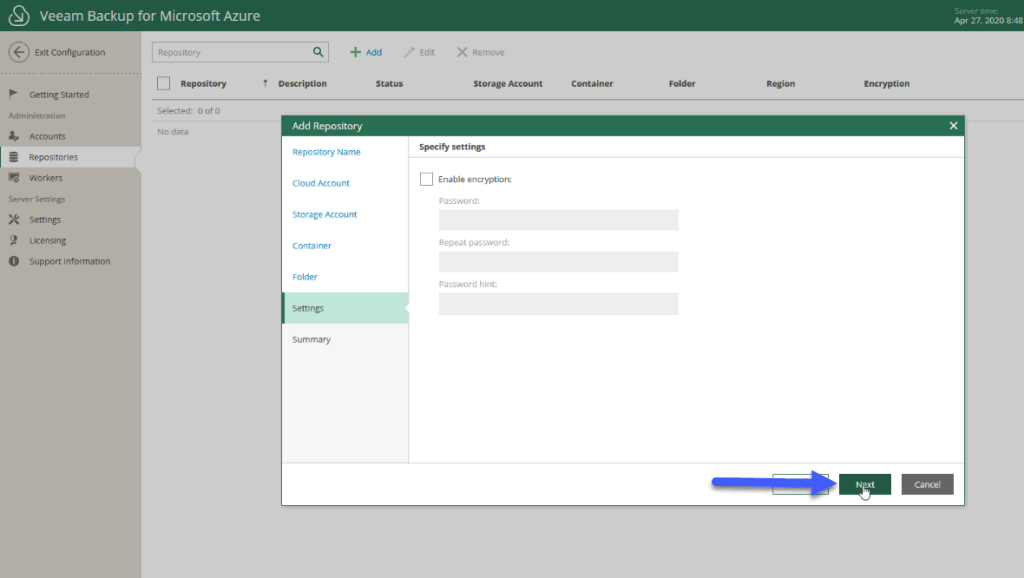Open server Settings in sidebar
The height and width of the screenshot is (578, 1024).
click(44, 220)
